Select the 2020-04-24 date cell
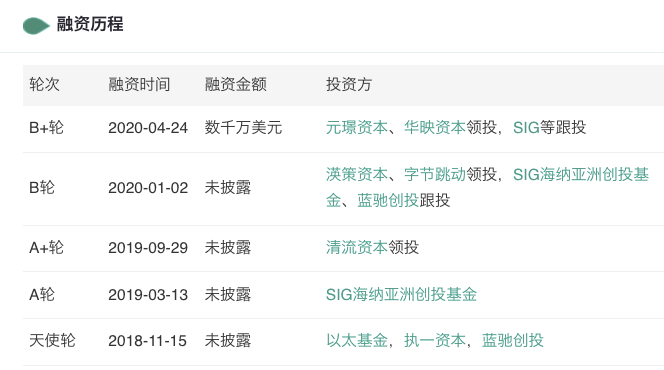Screen dimensions: 664x370 pos(148,128)
